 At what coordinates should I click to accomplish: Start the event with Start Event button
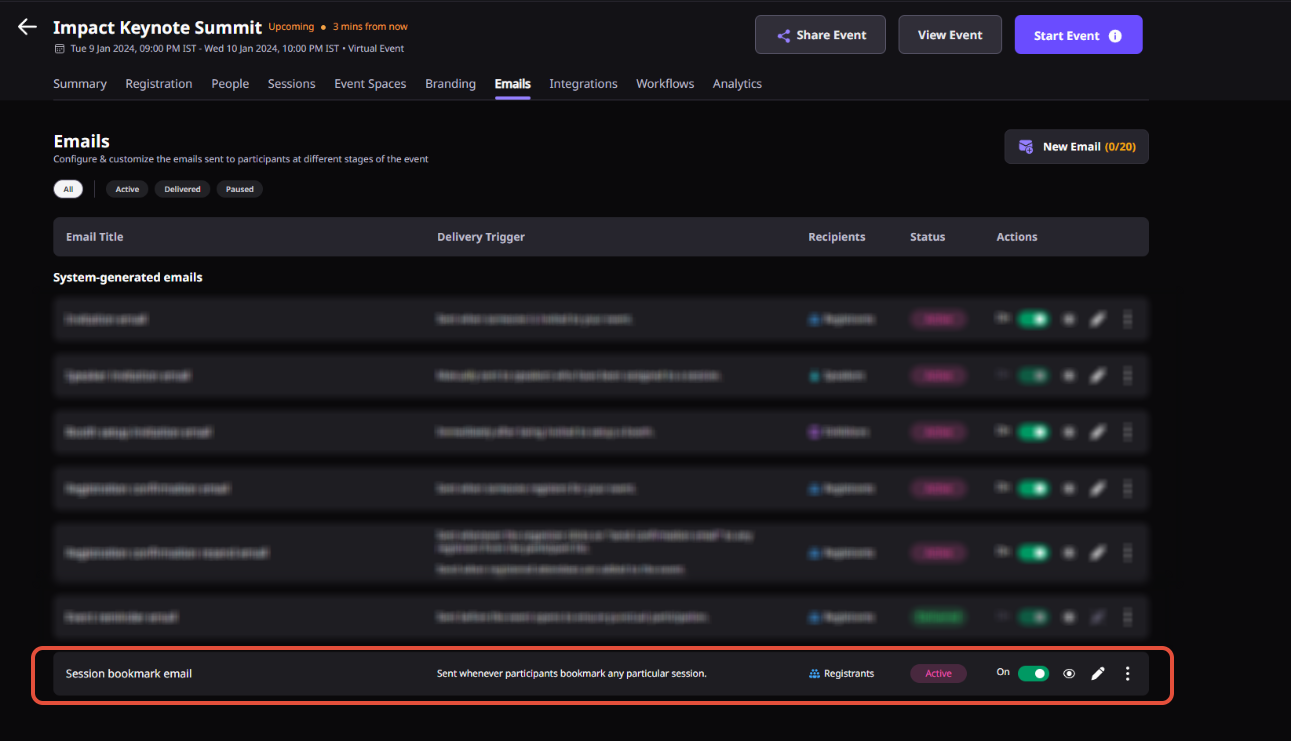[x=1078, y=35]
